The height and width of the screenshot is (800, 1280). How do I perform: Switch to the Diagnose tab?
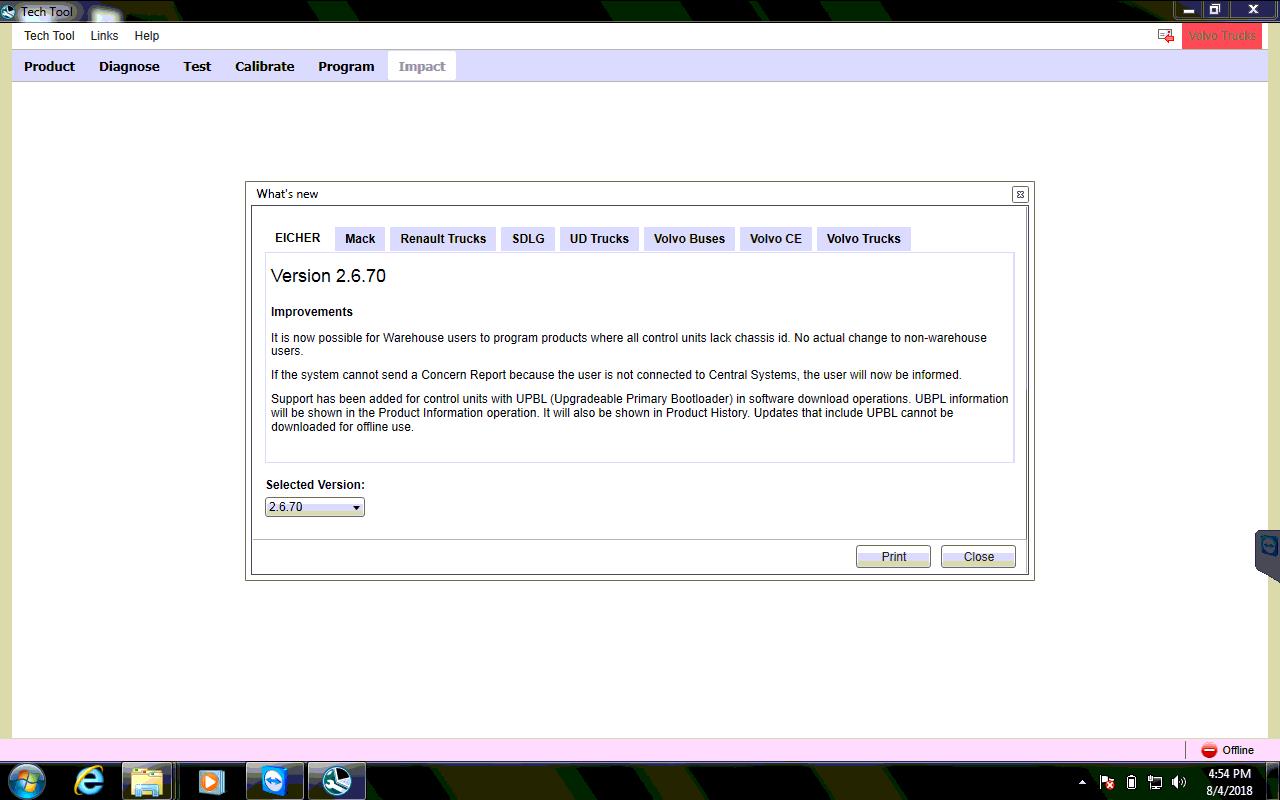[129, 66]
